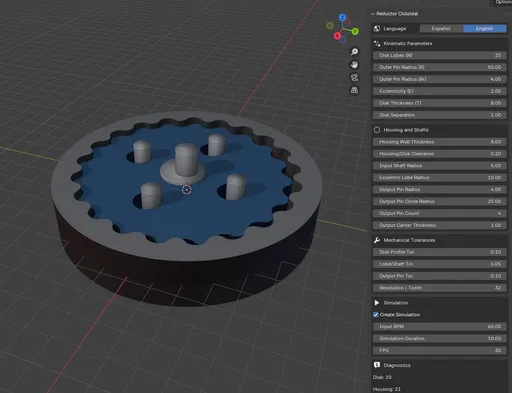Click the zoom magnifier viewport icon
This screenshot has width=512, height=393.
coord(354,52)
